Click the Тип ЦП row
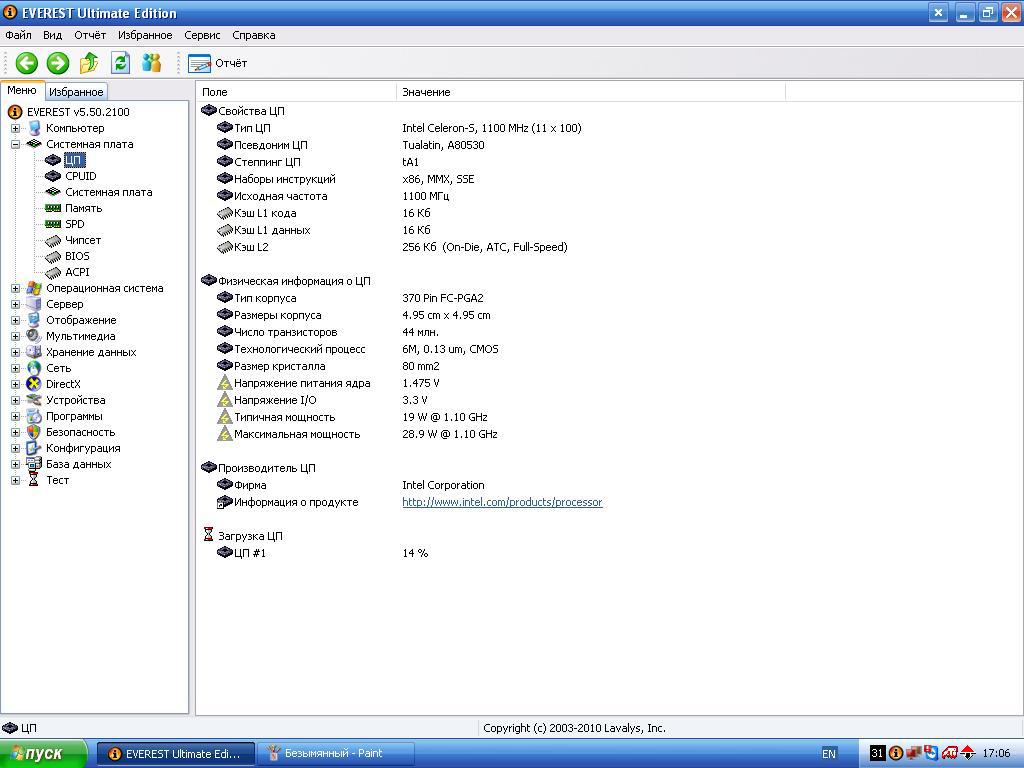Viewport: 1024px width, 768px height. pos(398,128)
